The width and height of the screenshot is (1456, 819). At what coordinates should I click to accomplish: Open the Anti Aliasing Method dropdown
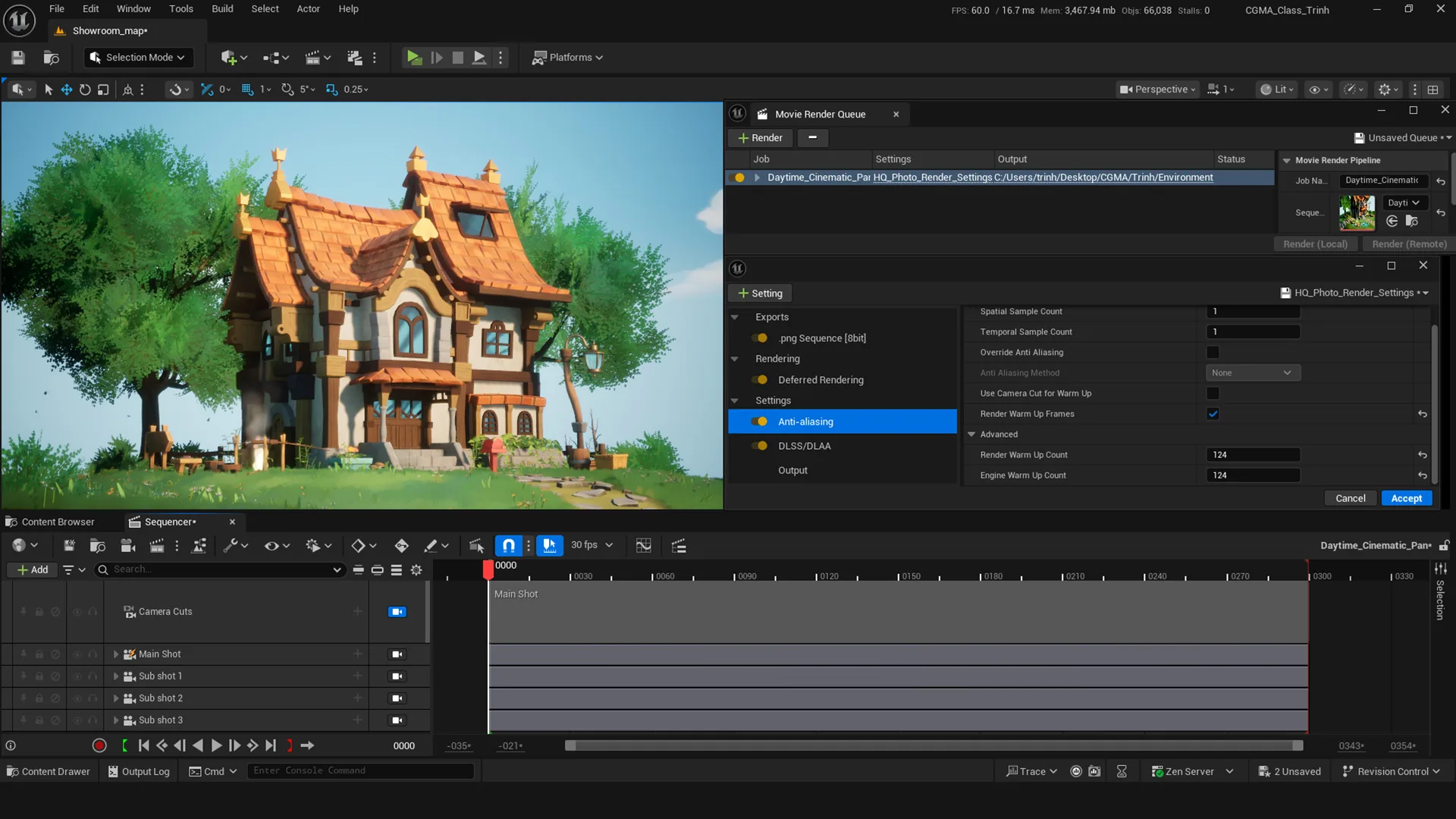coord(1253,373)
